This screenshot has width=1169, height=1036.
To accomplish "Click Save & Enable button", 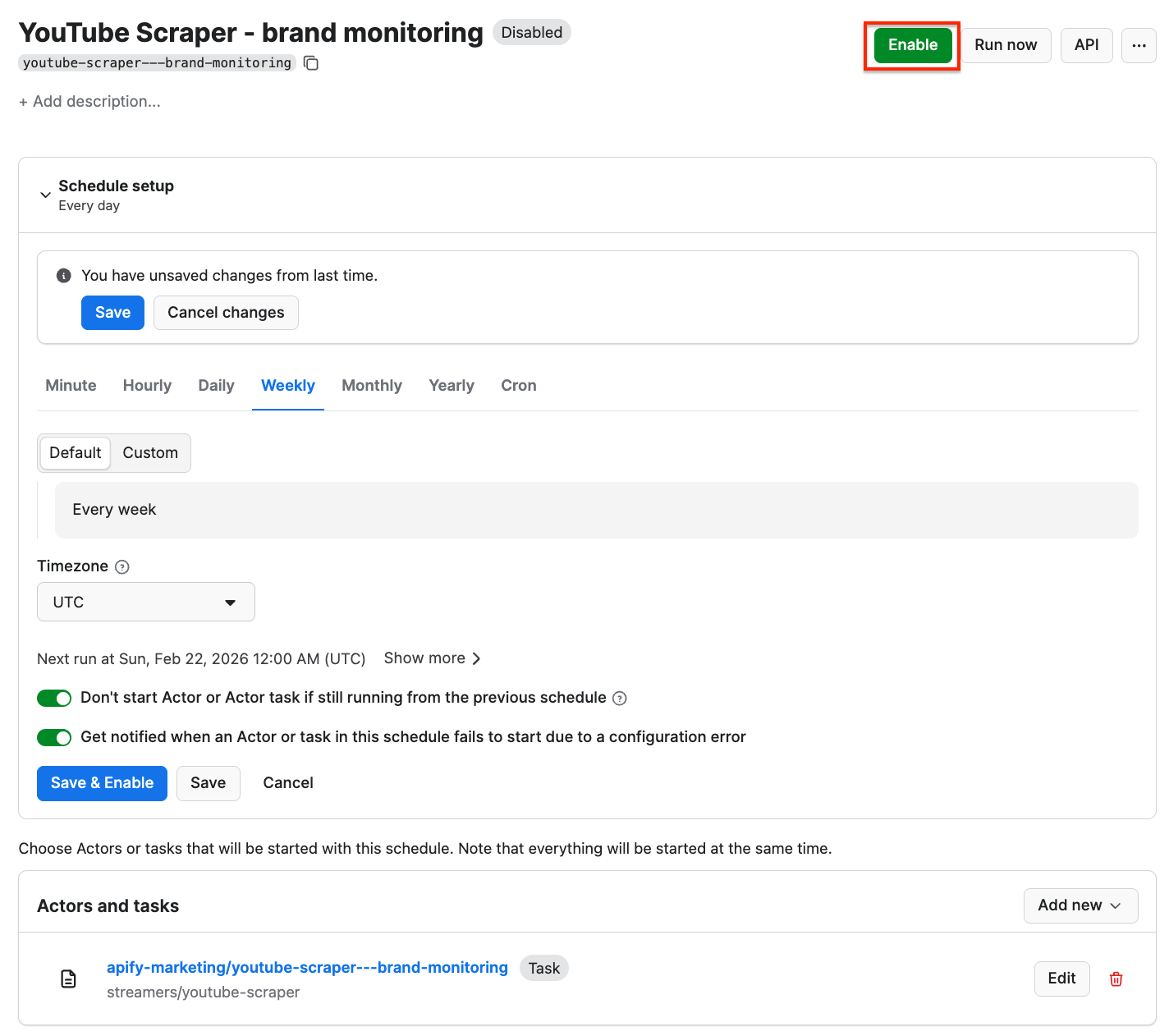I will 102,783.
